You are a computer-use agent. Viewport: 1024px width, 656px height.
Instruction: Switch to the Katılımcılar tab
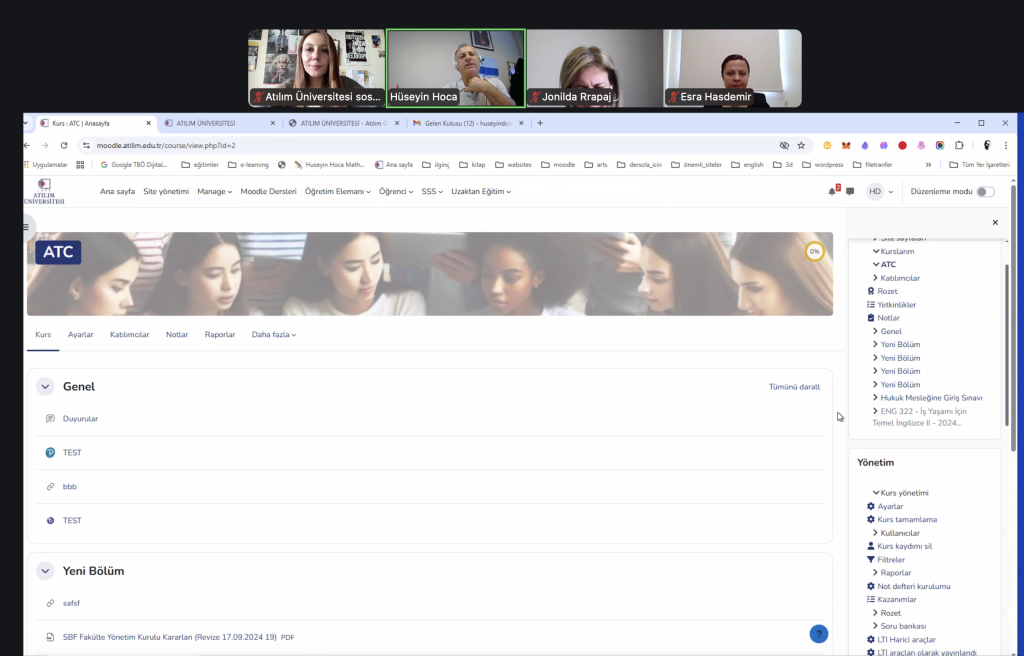[x=129, y=335]
